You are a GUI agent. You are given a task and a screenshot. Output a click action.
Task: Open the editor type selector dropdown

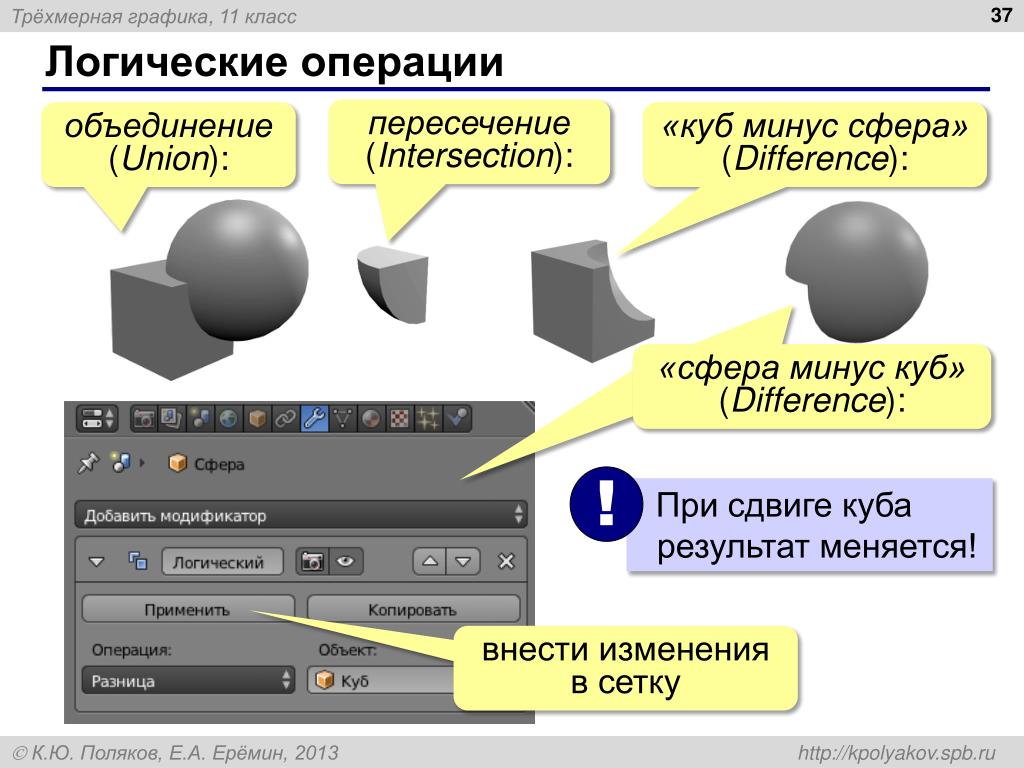click(x=97, y=419)
